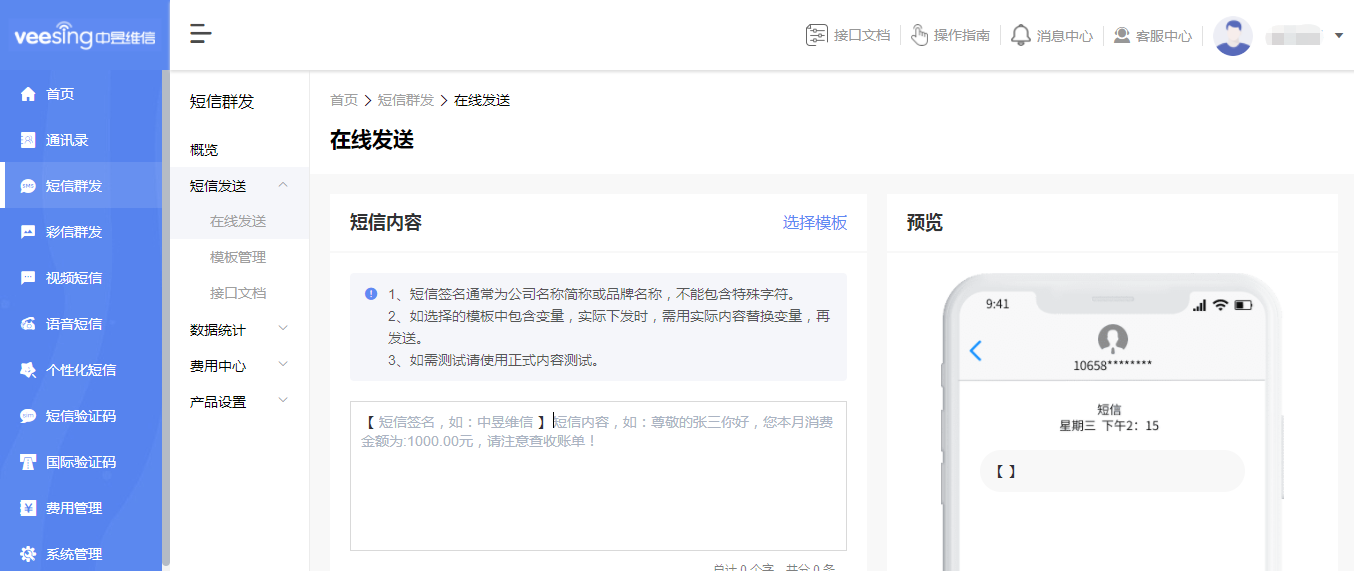Click the 国际验证码 icon
The image size is (1354, 571).
(x=28, y=462)
